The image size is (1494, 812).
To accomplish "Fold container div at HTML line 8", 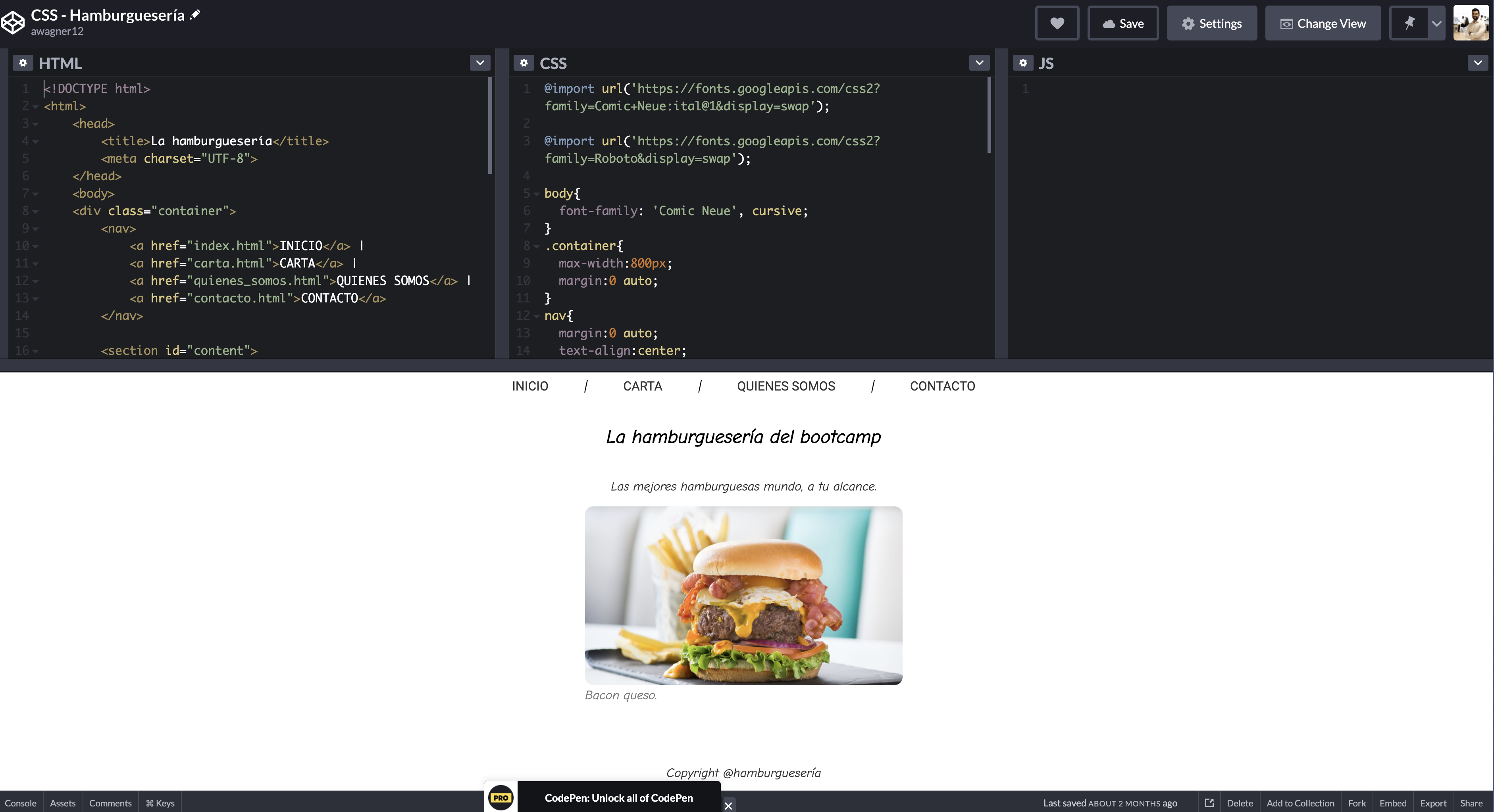I will 35,211.
